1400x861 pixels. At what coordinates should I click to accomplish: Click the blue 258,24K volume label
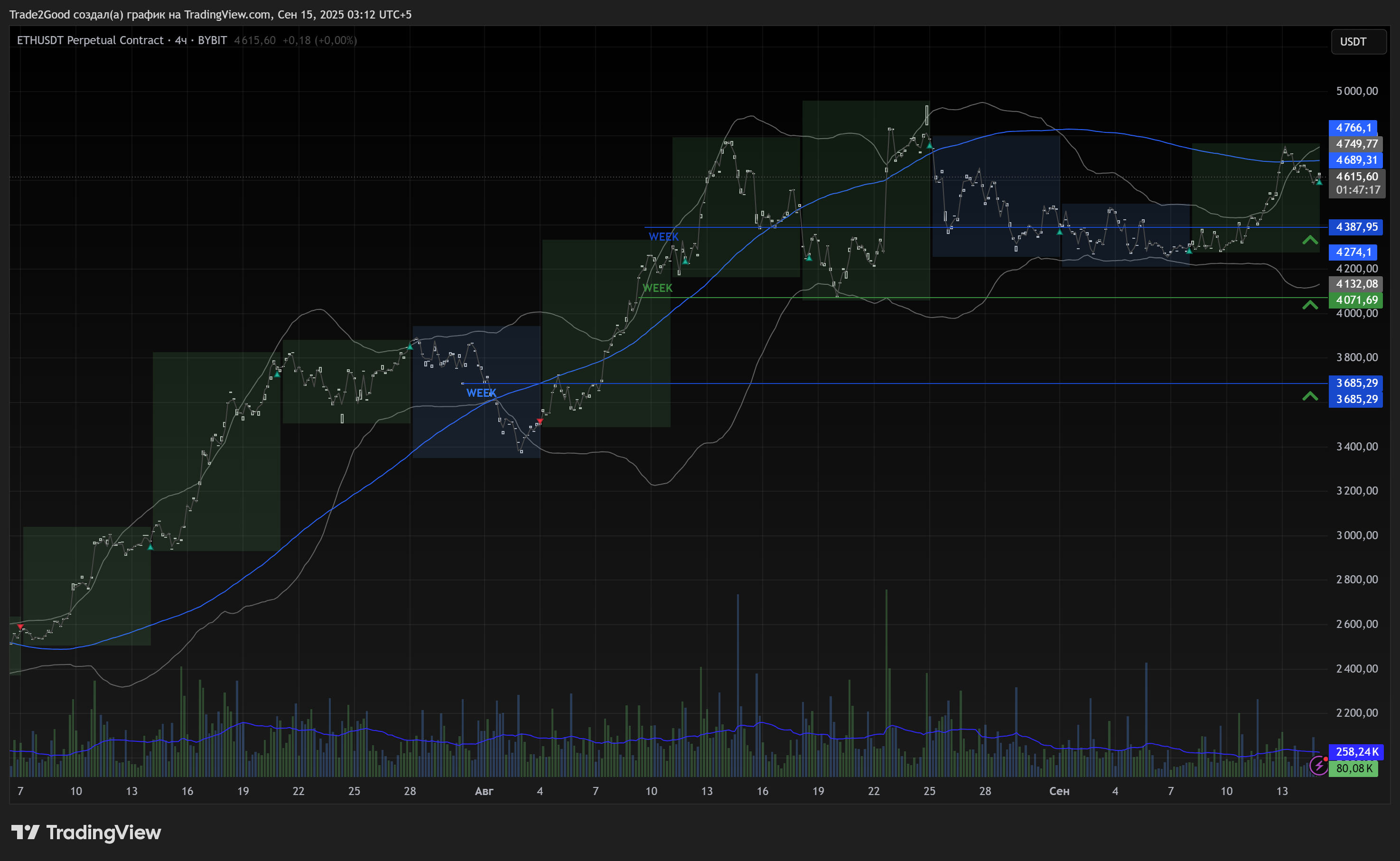point(1355,752)
